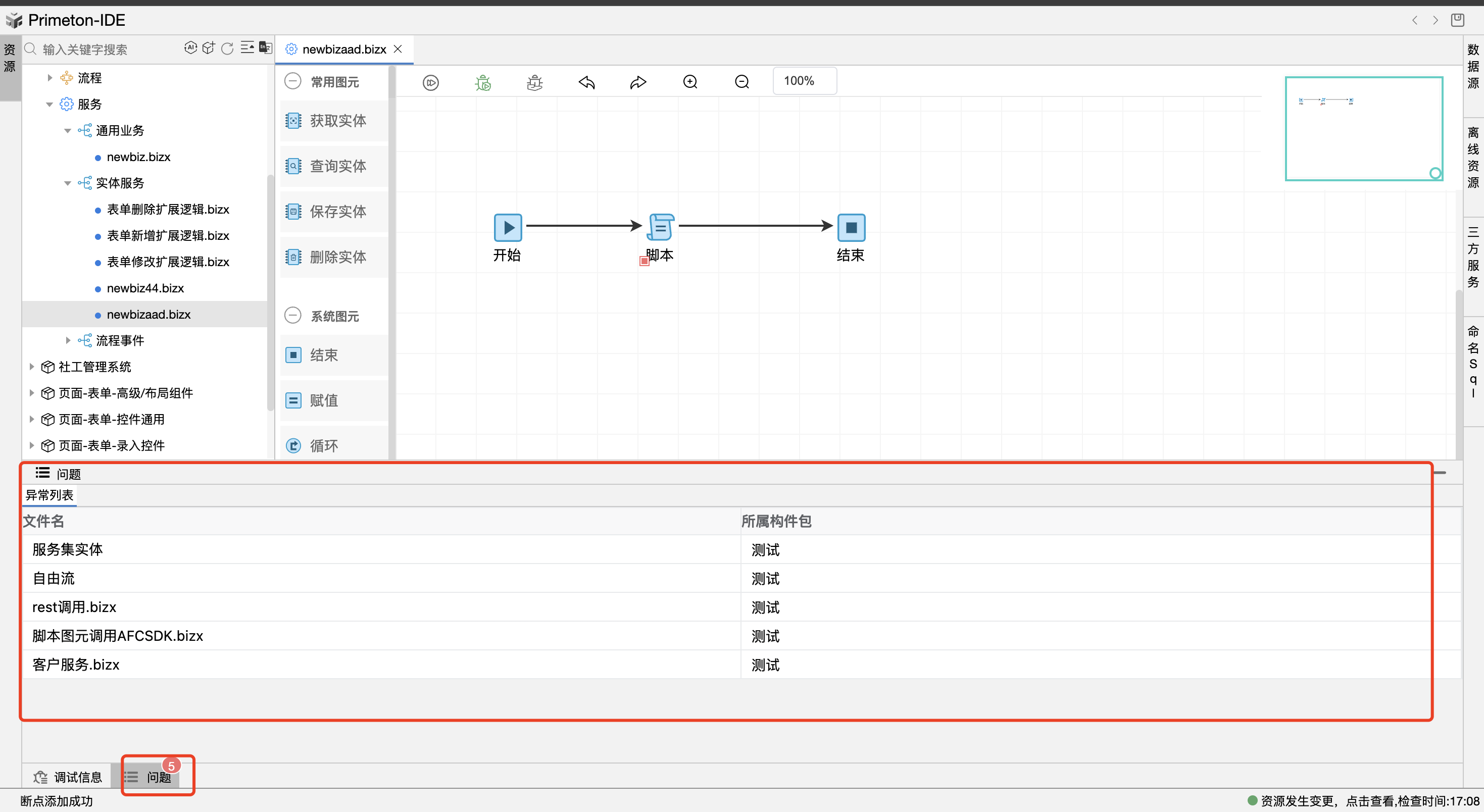Toggle breakpoint marker on 脚本 node
This screenshot has width=1484, height=812.
(x=644, y=261)
